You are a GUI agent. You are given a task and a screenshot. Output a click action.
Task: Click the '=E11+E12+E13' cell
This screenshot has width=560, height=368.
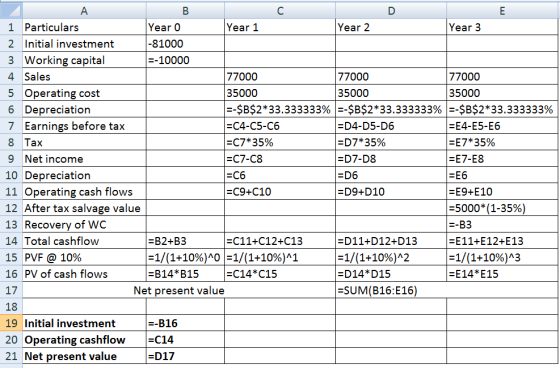pos(502,241)
